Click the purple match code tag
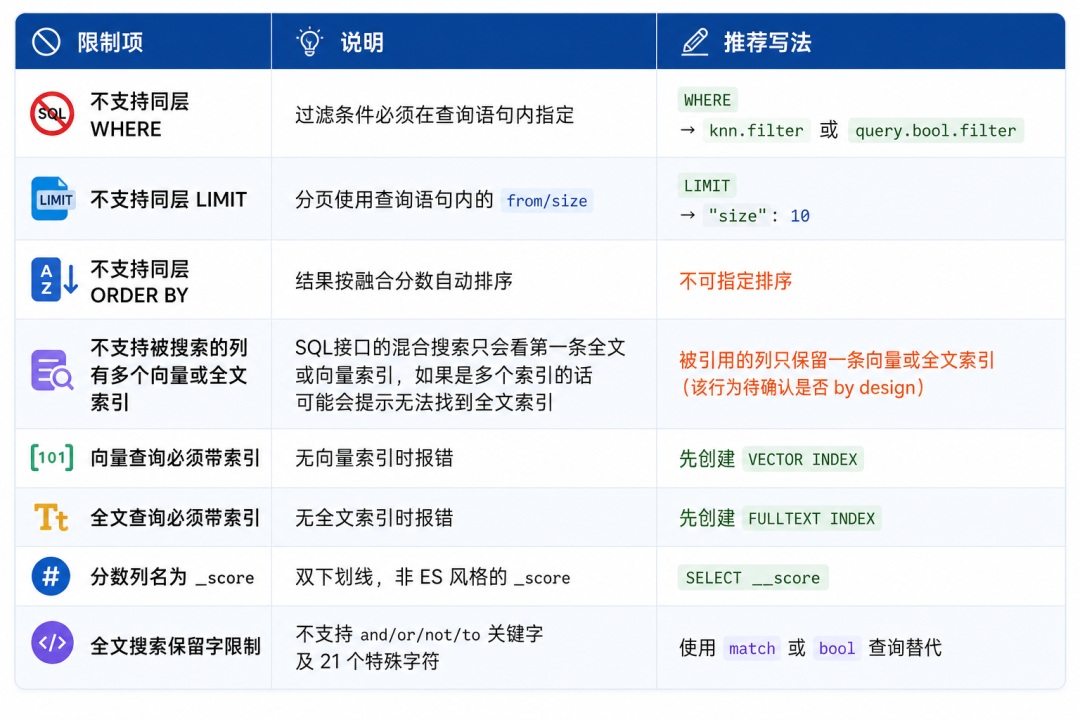 click(752, 648)
